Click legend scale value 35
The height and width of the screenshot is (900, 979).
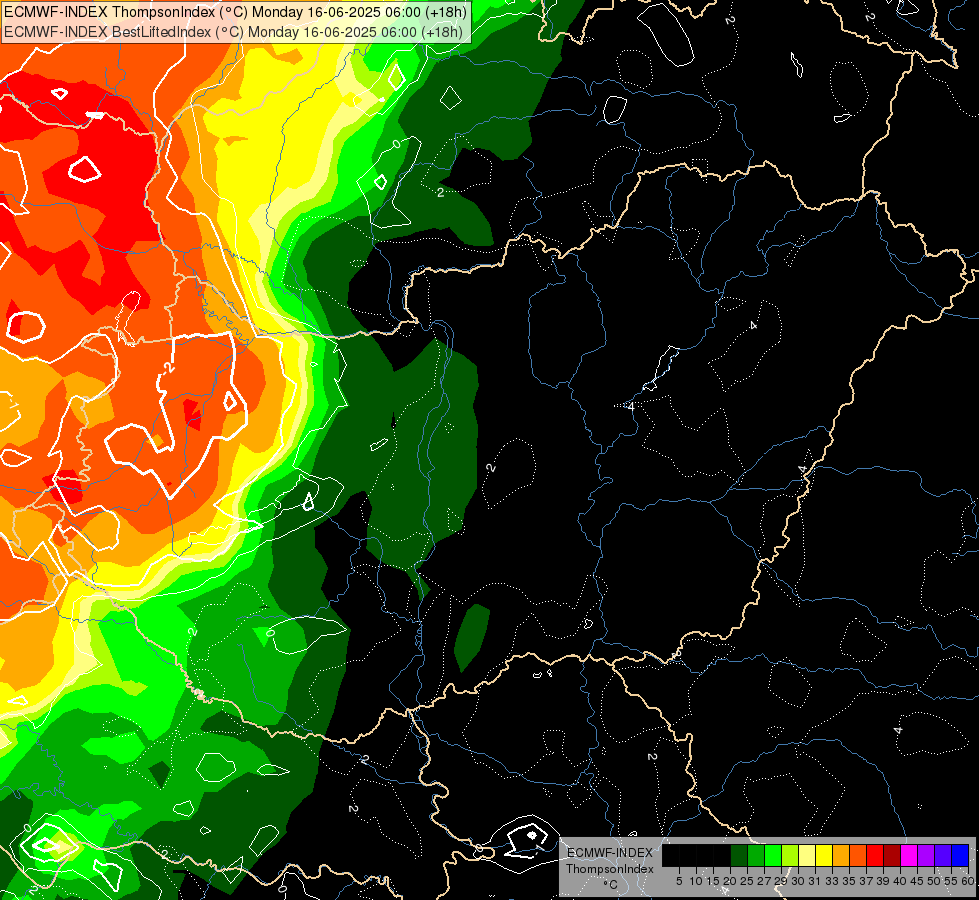(x=849, y=881)
